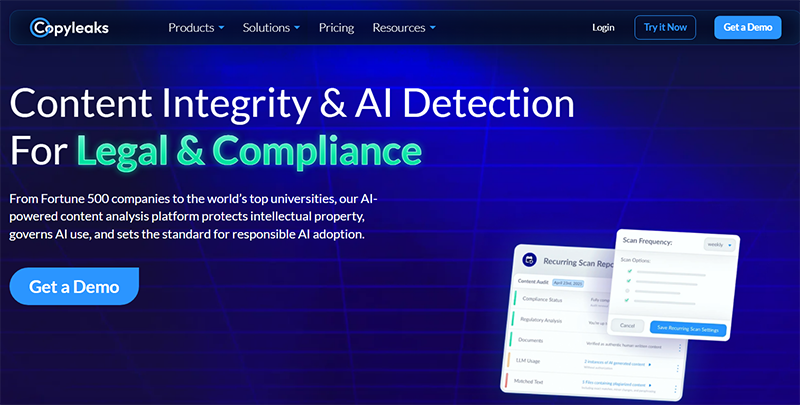Click the large Get a Demo hero button
This screenshot has height=405, width=800.
[x=74, y=286]
